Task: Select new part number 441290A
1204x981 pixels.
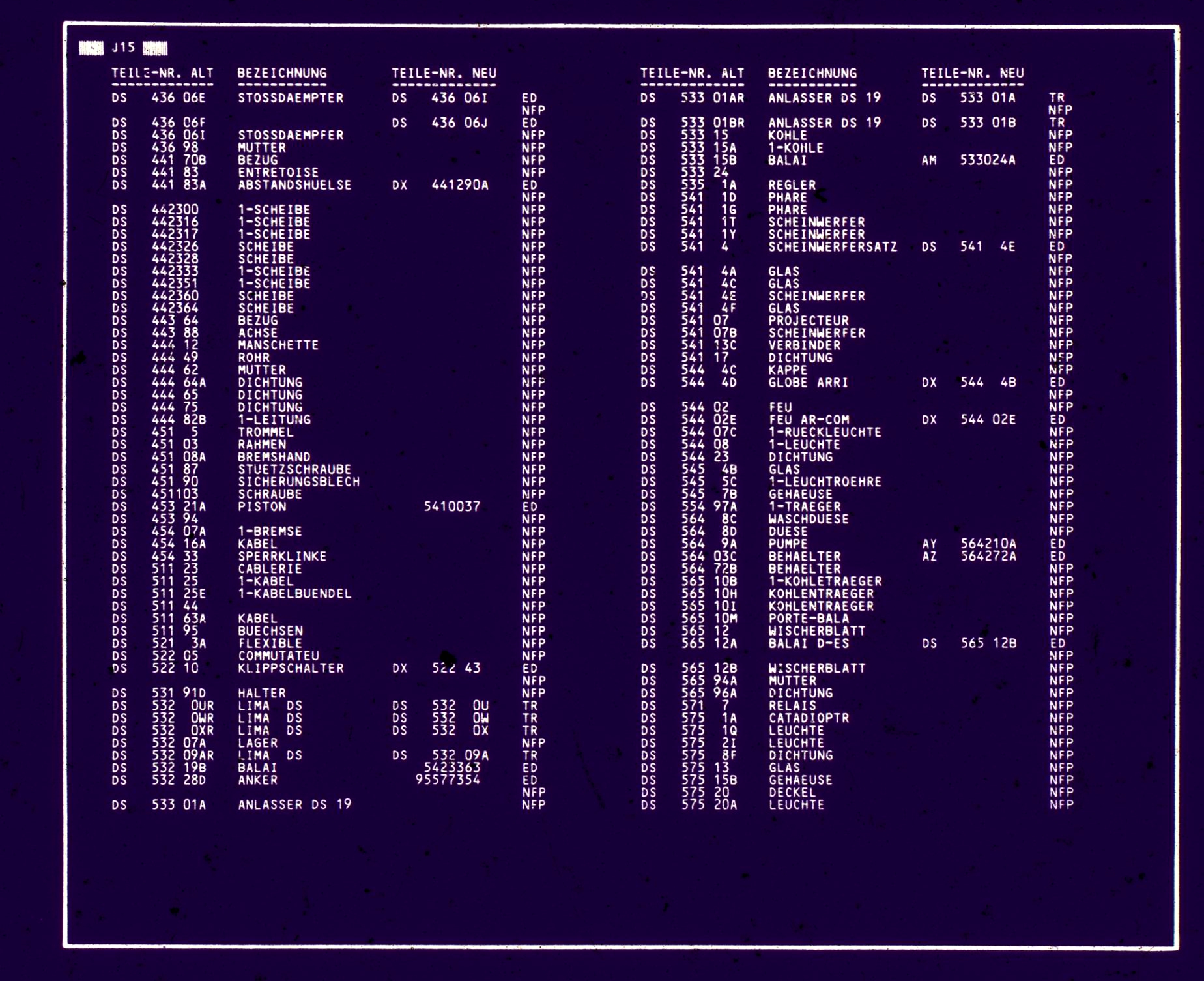Action: 460,185
